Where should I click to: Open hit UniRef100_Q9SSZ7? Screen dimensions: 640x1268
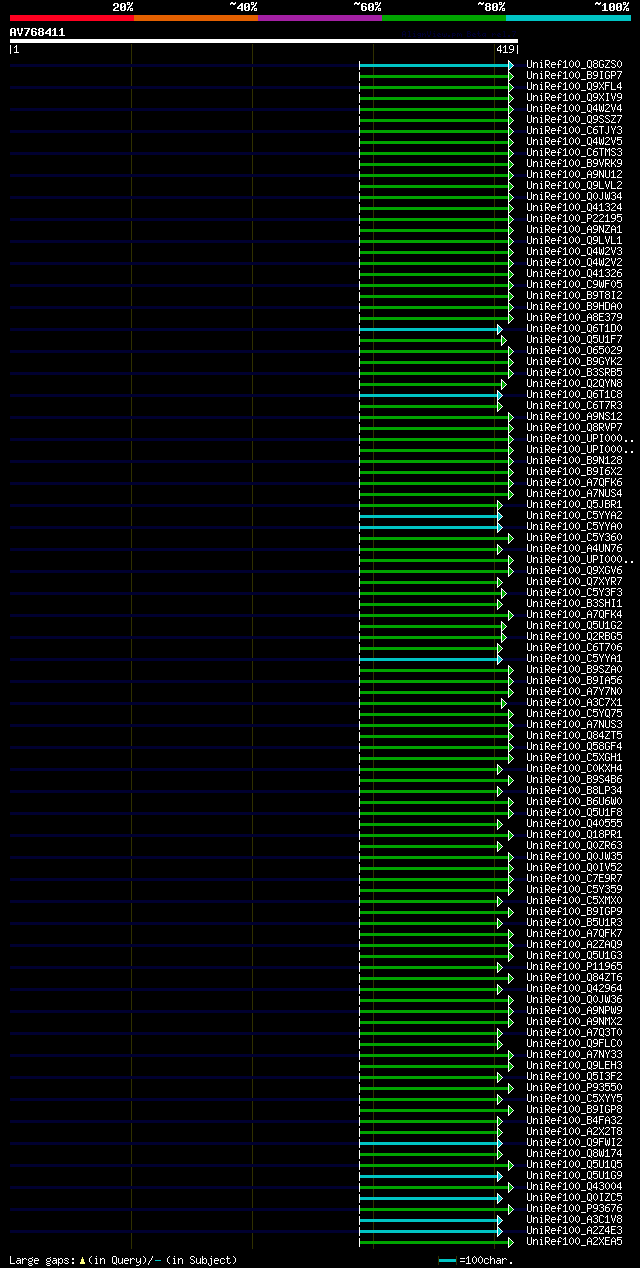tap(574, 119)
